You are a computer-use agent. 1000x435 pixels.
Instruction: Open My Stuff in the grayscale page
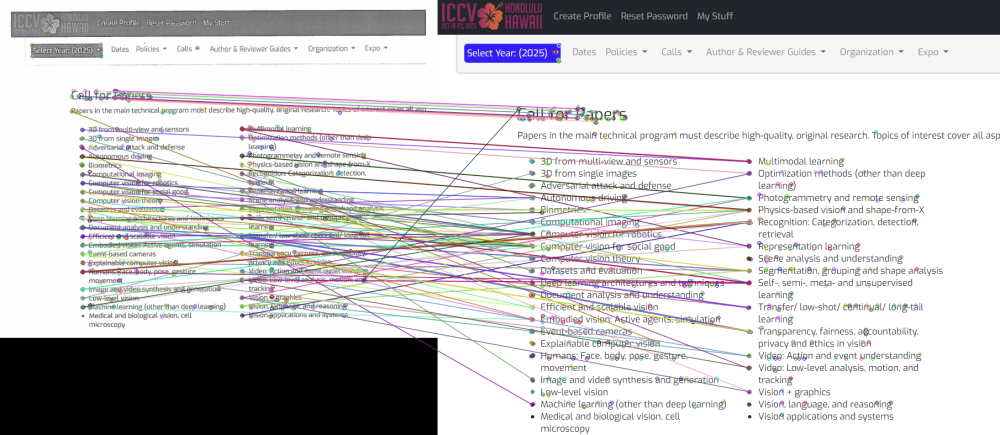click(216, 23)
